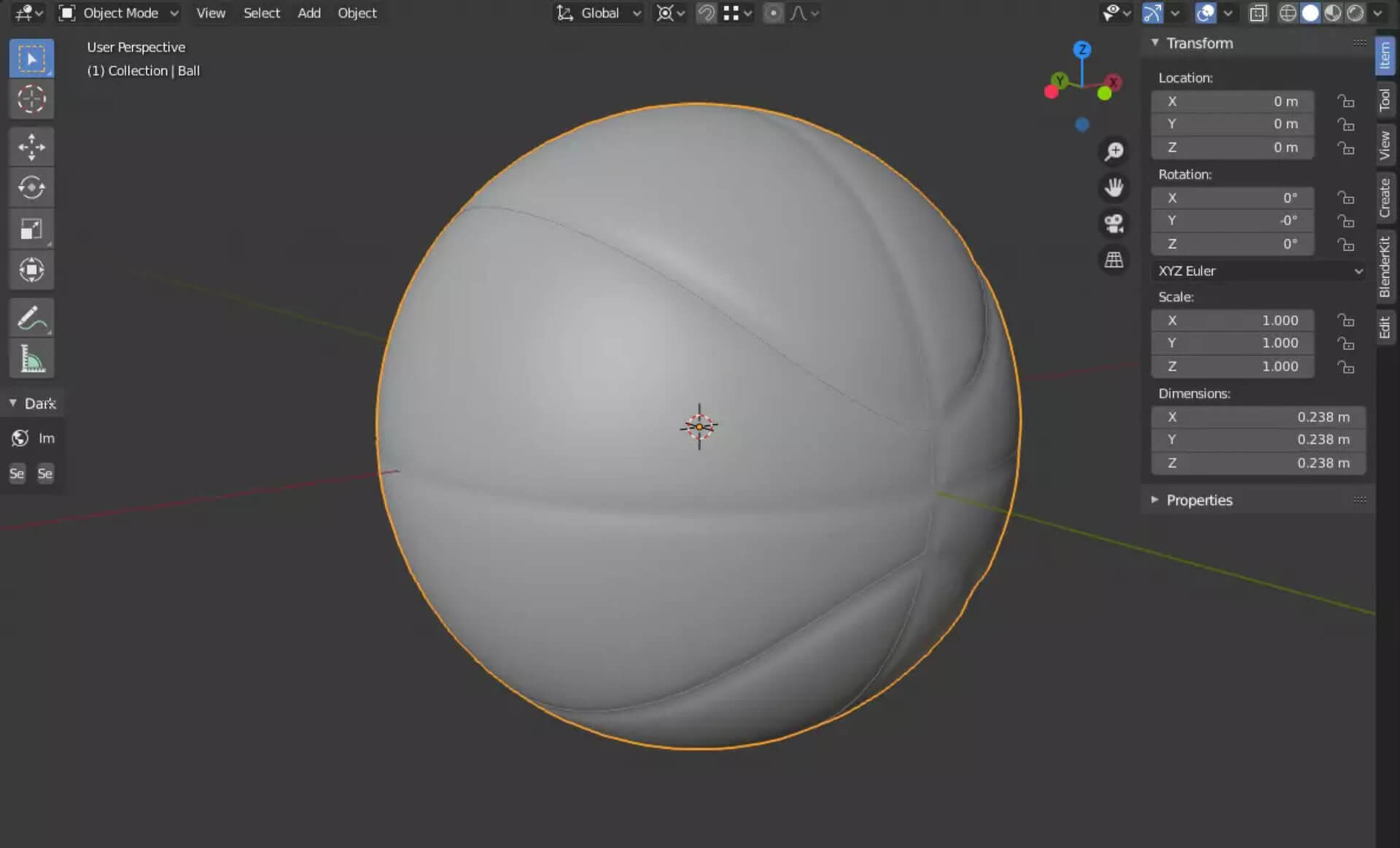
Task: Switch to Solid viewport shading
Action: tap(1310, 13)
